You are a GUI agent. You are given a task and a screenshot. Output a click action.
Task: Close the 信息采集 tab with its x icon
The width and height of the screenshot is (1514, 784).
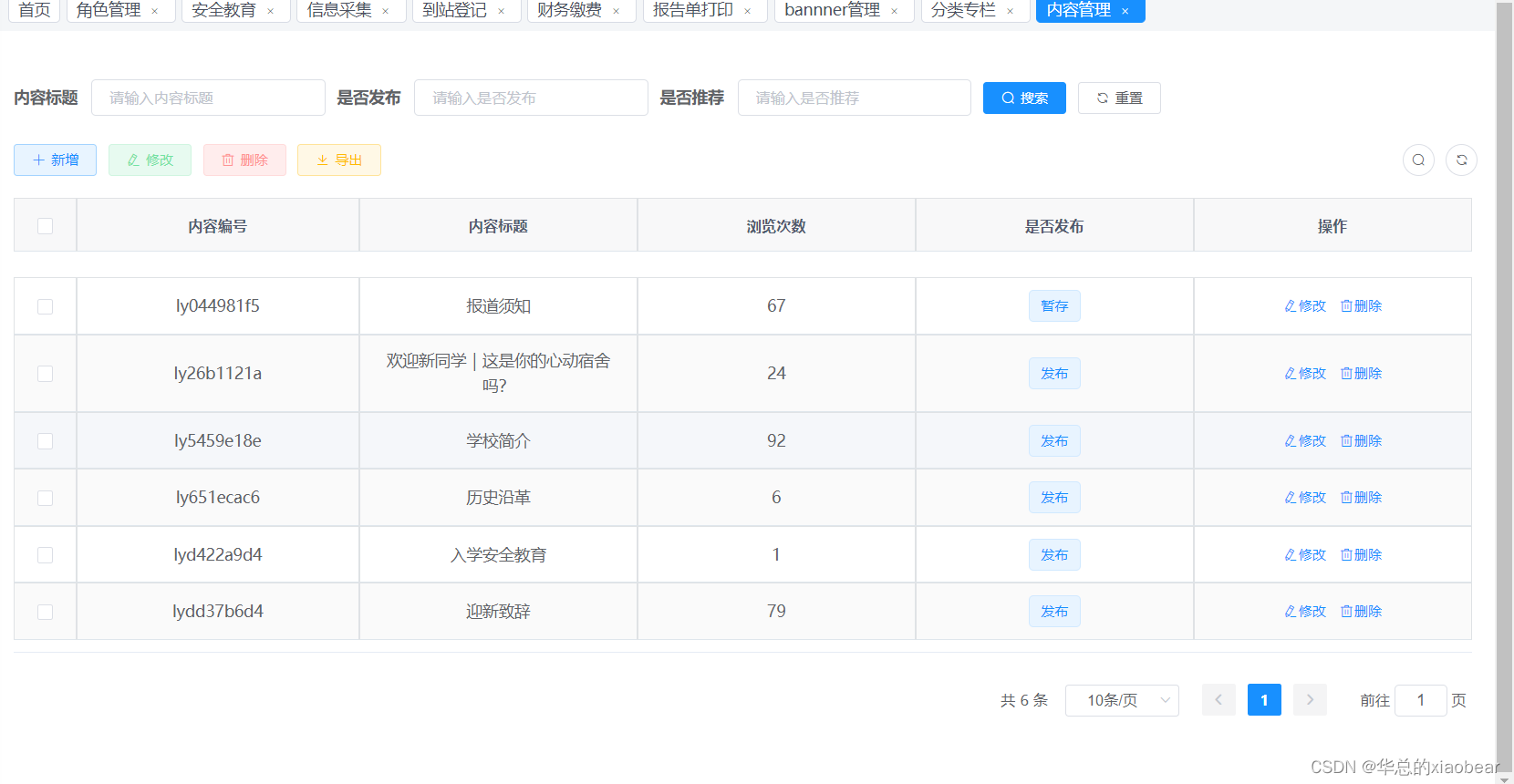pyautogui.click(x=386, y=11)
